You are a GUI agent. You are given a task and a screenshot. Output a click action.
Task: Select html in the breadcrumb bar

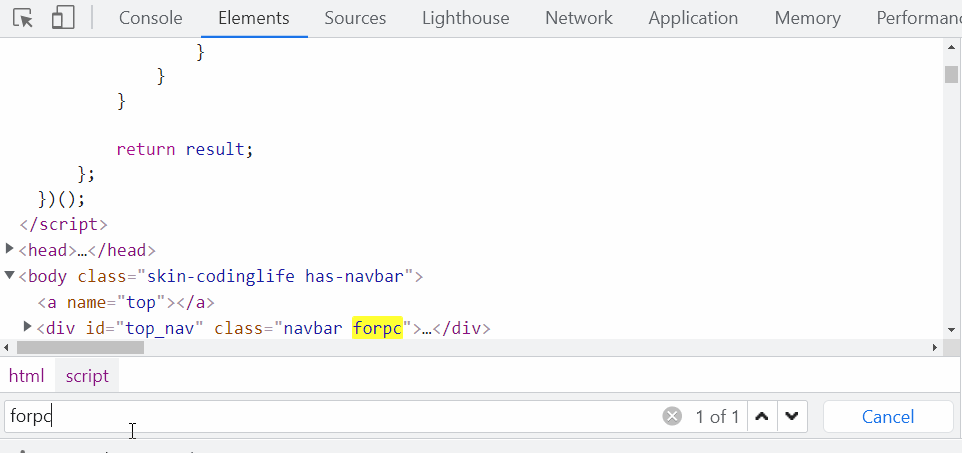coord(26,376)
